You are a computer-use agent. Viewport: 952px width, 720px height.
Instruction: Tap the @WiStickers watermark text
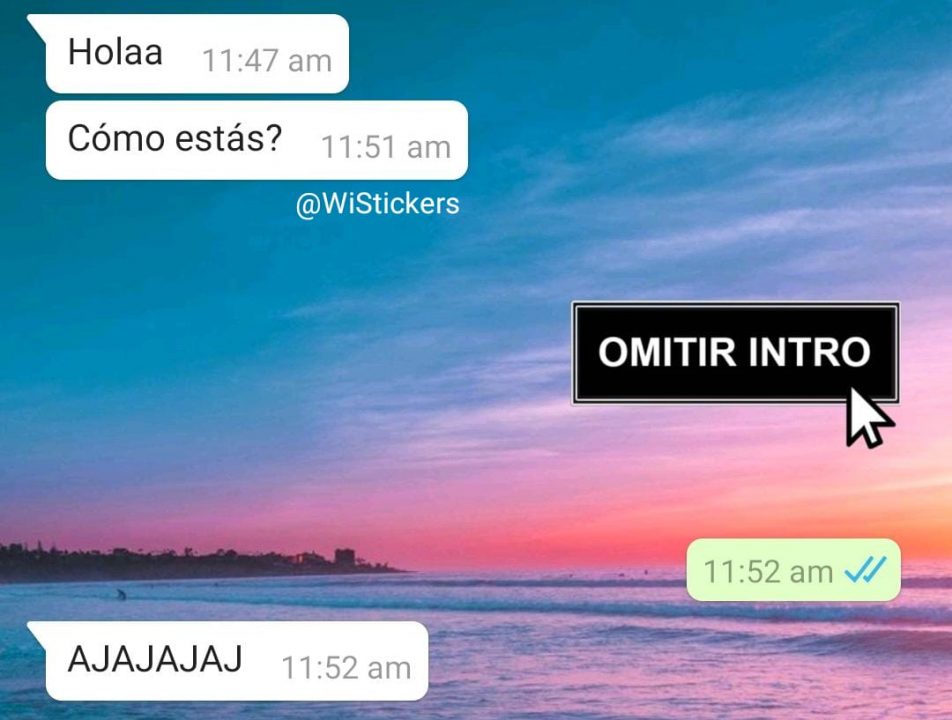pyautogui.click(x=377, y=204)
